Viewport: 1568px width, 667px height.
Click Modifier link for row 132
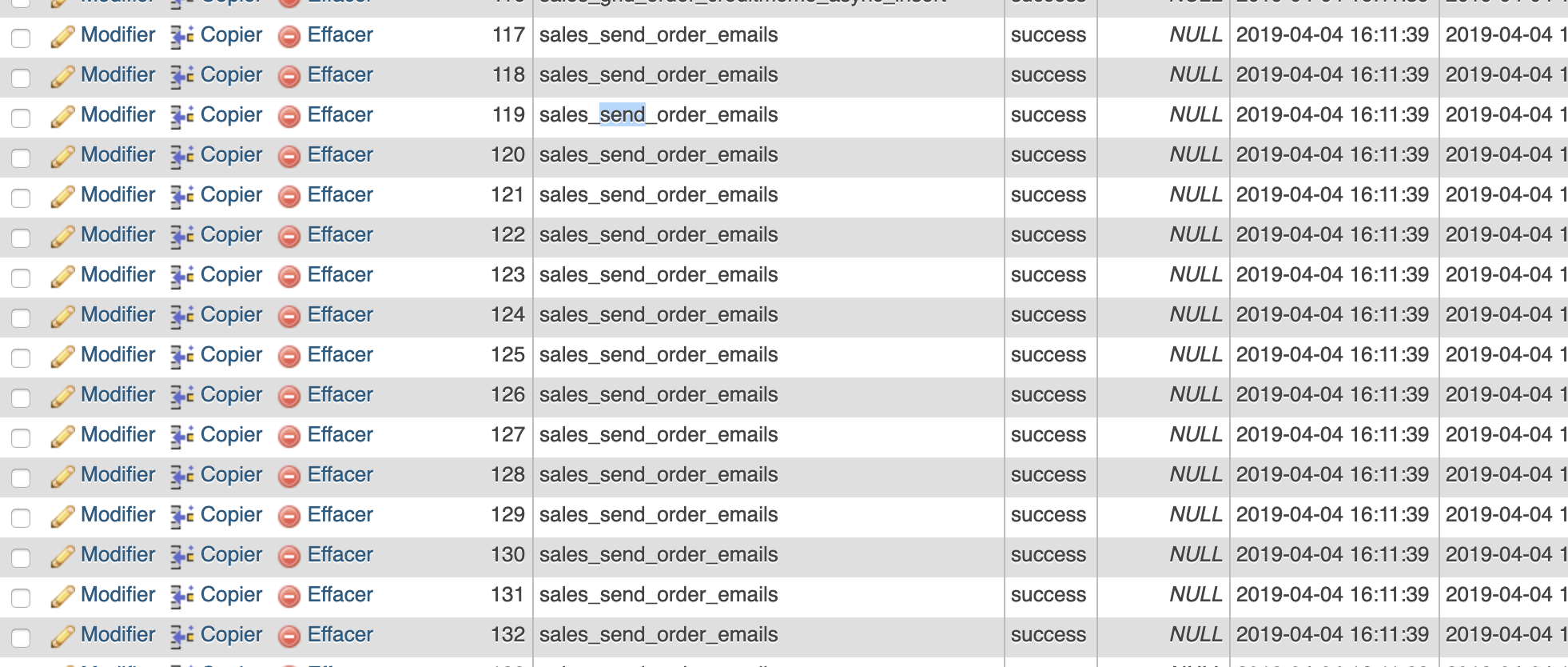click(x=117, y=634)
